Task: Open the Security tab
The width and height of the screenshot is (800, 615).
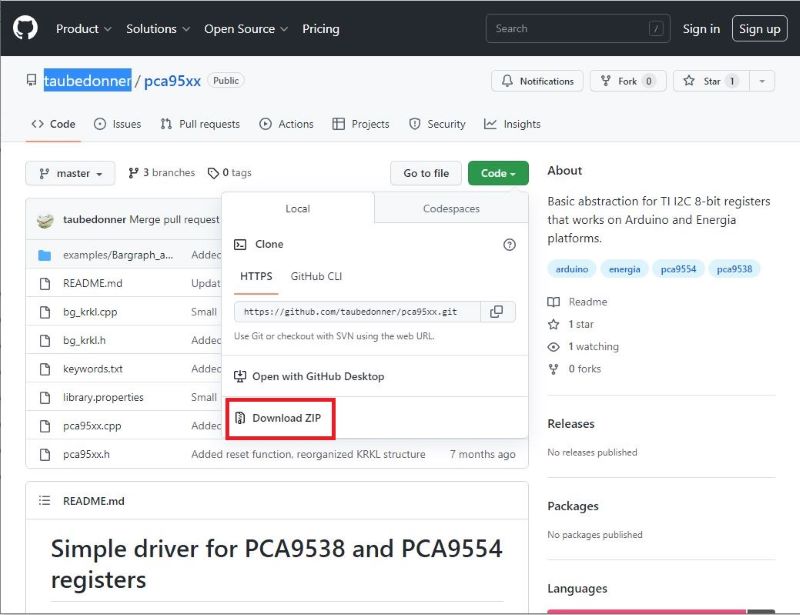Action: click(437, 124)
